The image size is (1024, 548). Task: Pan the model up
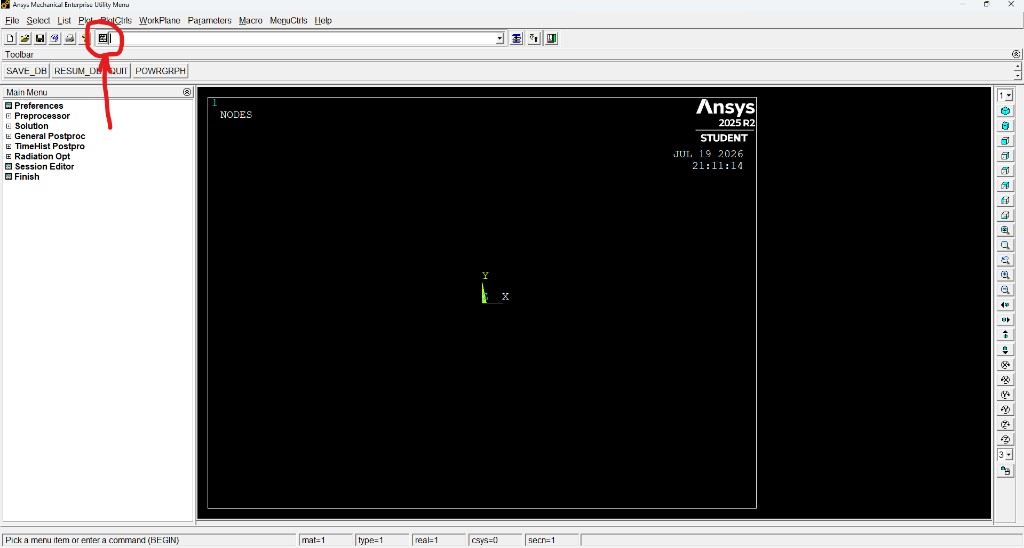click(x=1005, y=335)
